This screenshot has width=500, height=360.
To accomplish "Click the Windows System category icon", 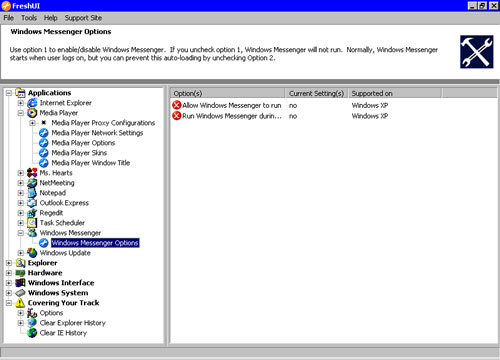I will pyautogui.click(x=20, y=293).
